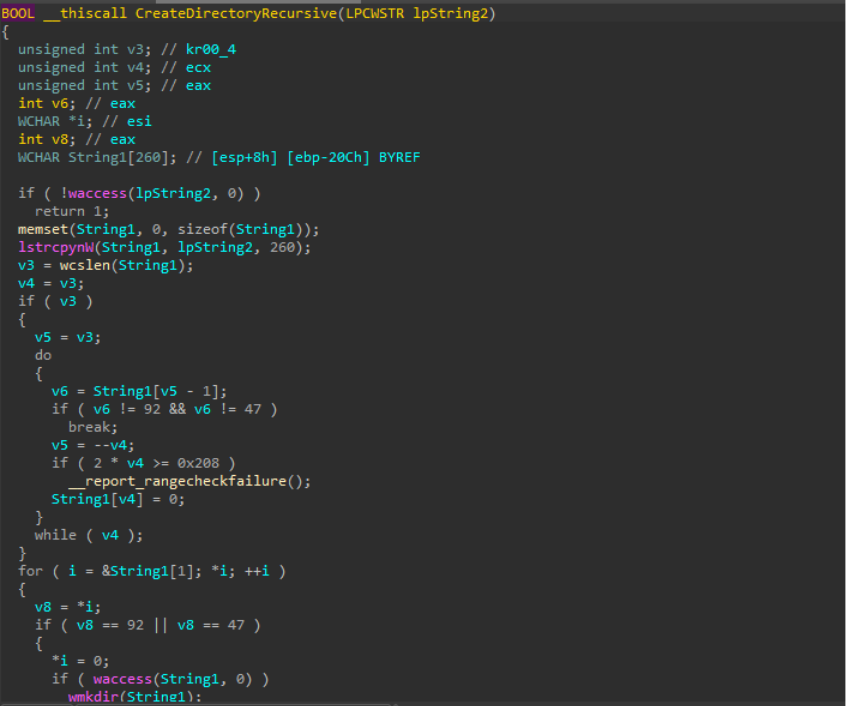Viewport: 846px width, 706px height.
Task: Select the memset function call
Action: point(43,229)
